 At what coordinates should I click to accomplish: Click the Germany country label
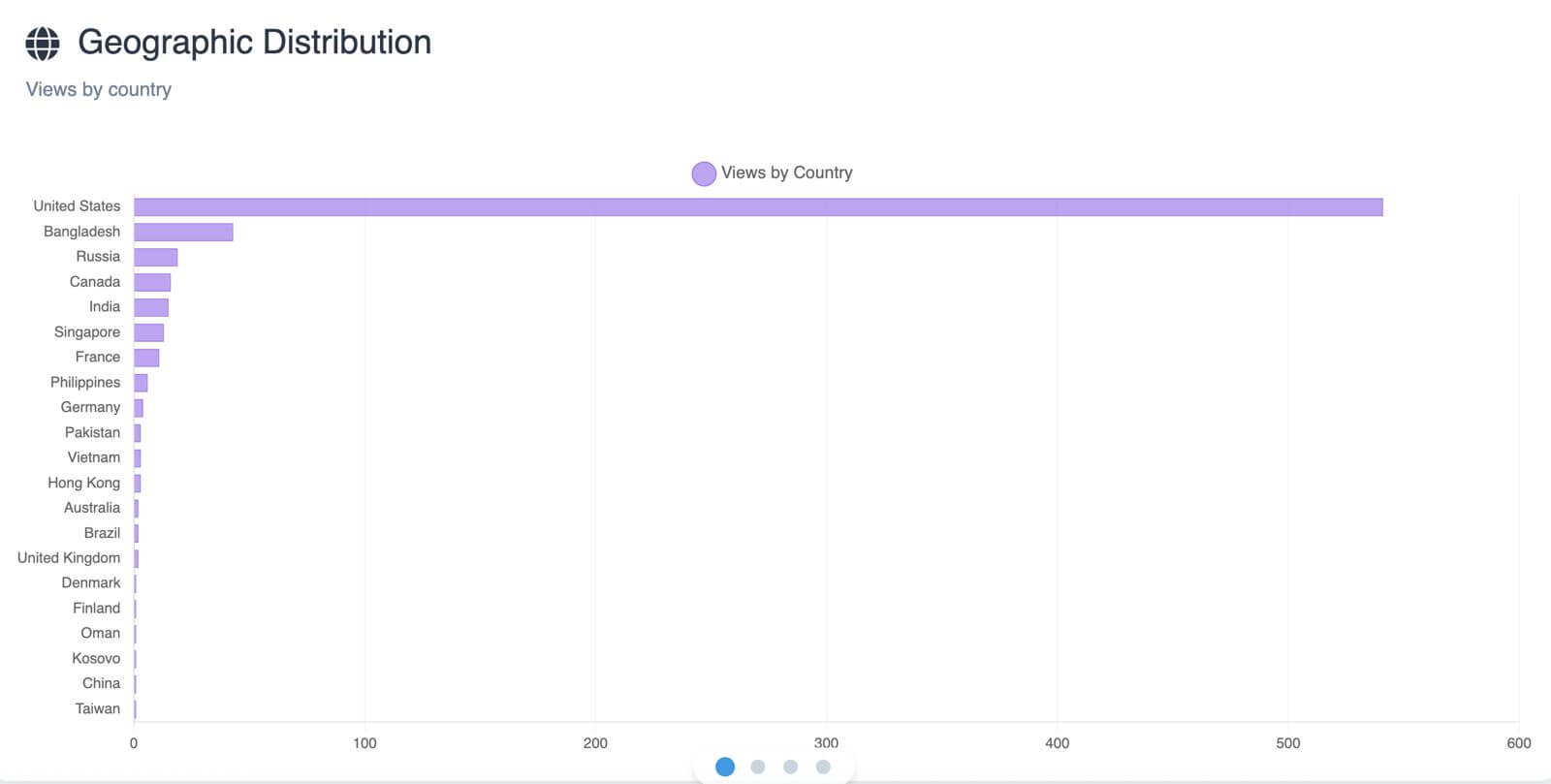(90, 407)
